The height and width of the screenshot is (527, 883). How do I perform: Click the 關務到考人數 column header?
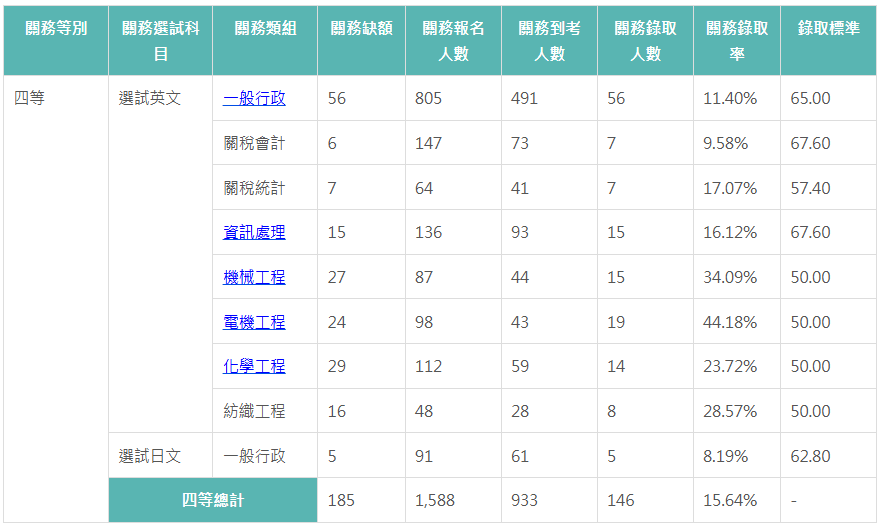pos(550,41)
